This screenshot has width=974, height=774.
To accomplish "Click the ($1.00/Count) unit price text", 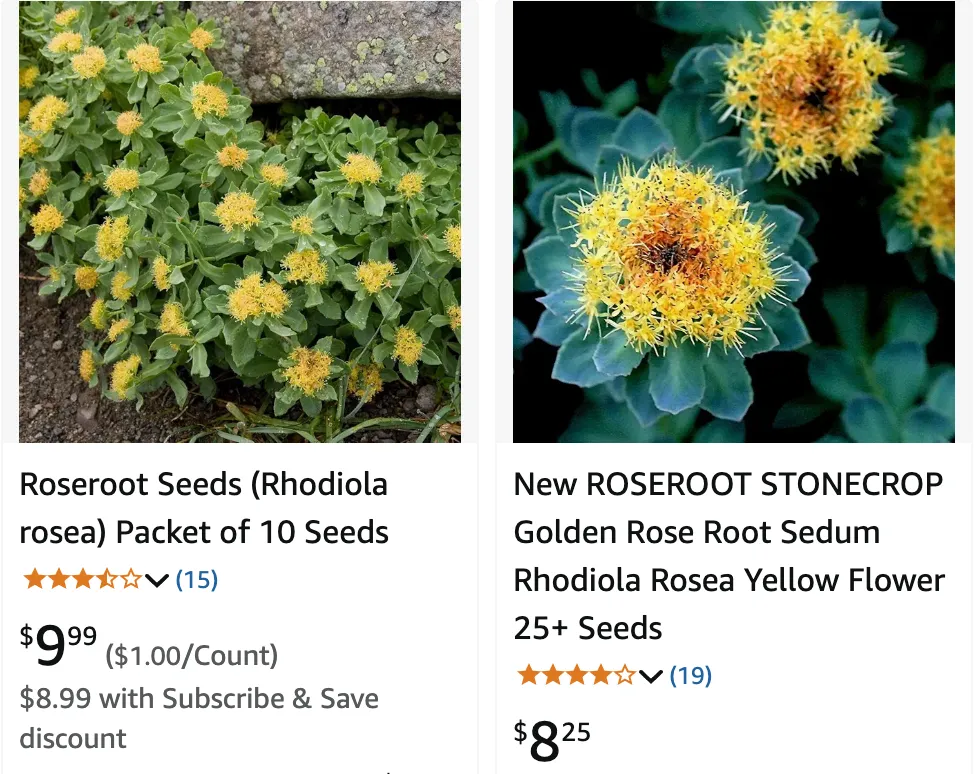I will click(192, 656).
